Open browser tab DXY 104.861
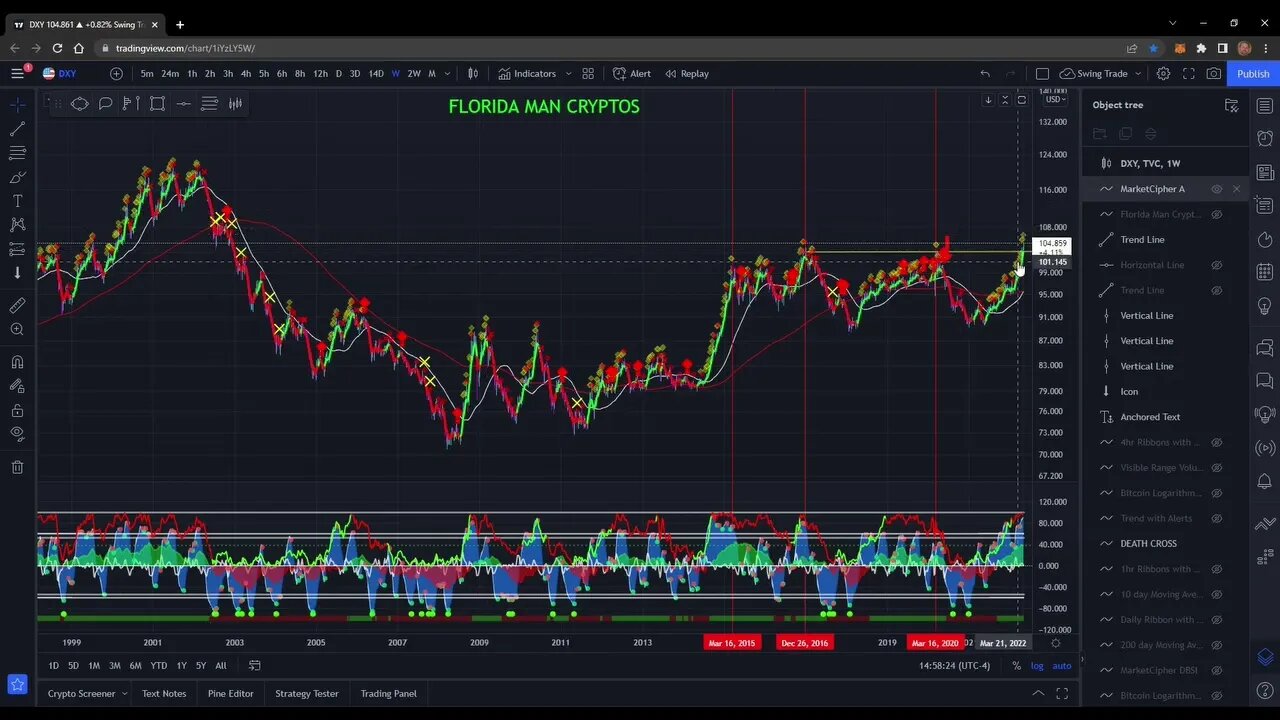The image size is (1280, 720). point(87,24)
